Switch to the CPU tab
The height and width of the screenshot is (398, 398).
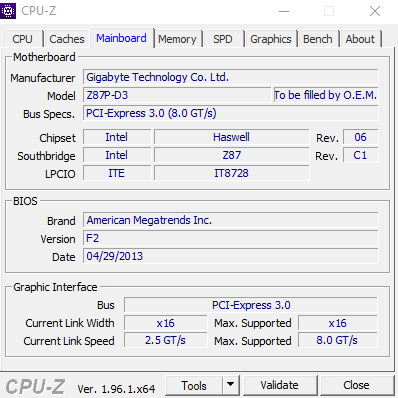[x=22, y=39]
